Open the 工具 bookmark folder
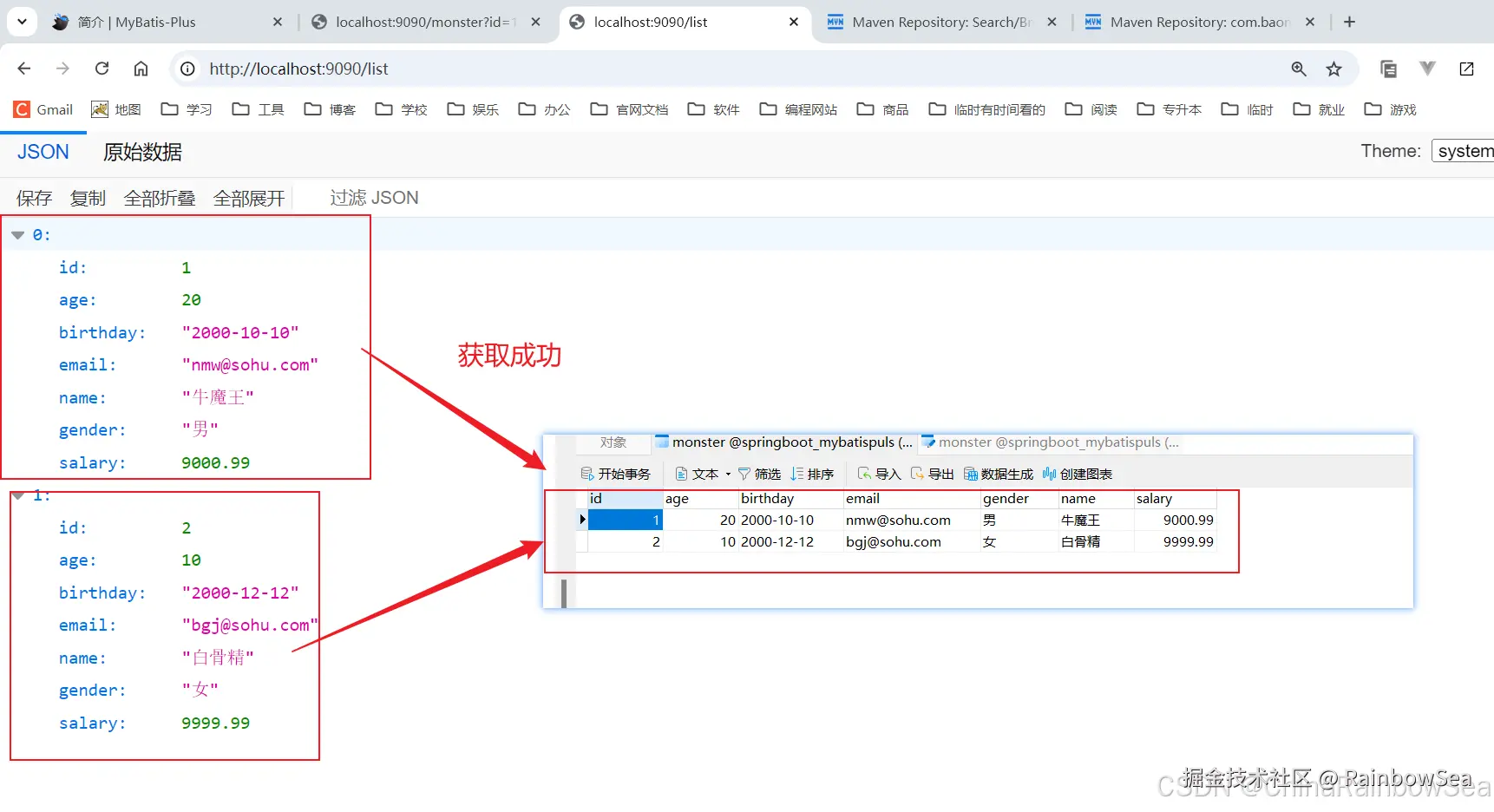Screen dimensions: 1494x812 tap(259, 109)
